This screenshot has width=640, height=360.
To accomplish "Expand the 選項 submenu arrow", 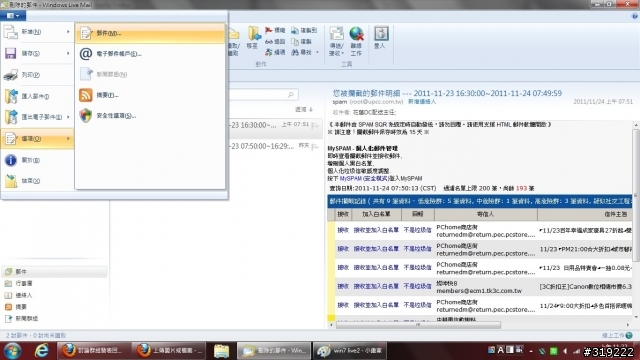I will (68, 139).
